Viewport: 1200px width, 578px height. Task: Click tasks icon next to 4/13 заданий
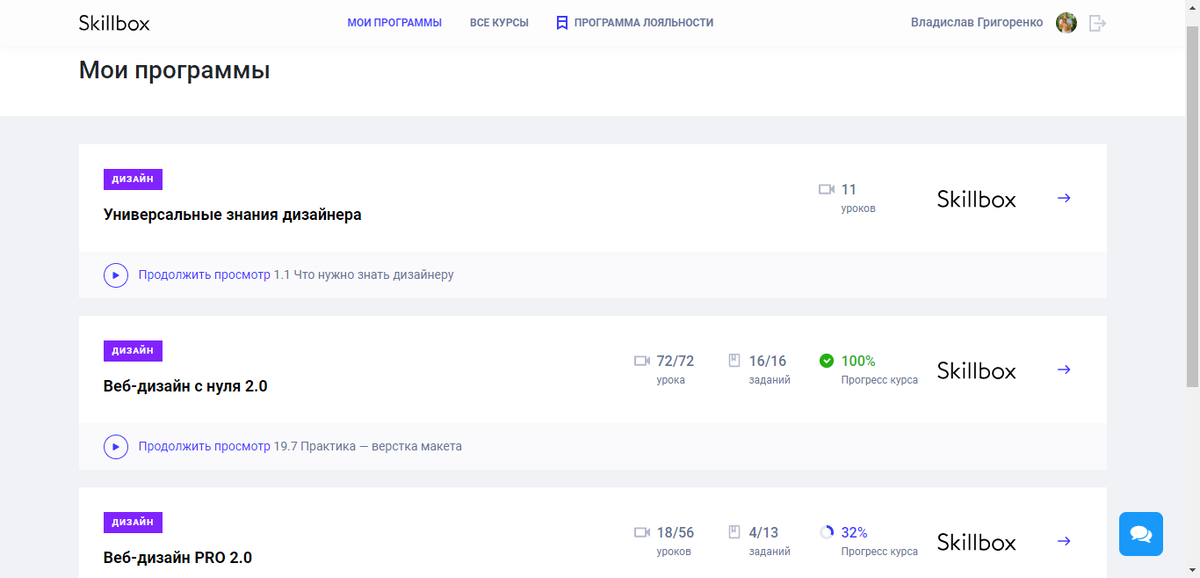point(734,533)
